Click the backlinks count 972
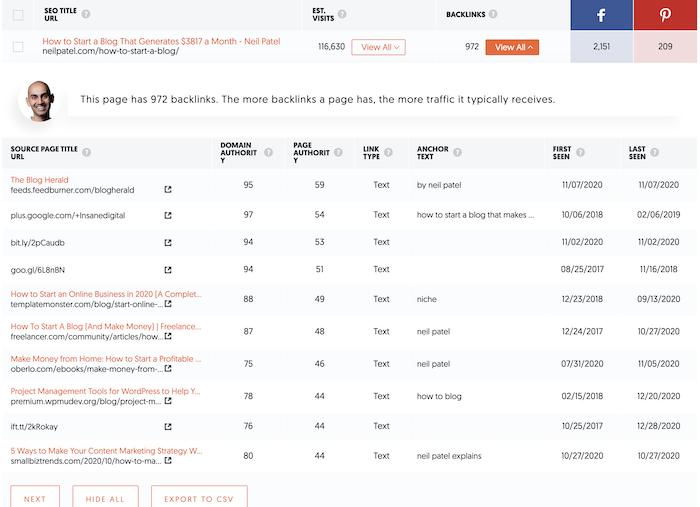 pos(472,46)
